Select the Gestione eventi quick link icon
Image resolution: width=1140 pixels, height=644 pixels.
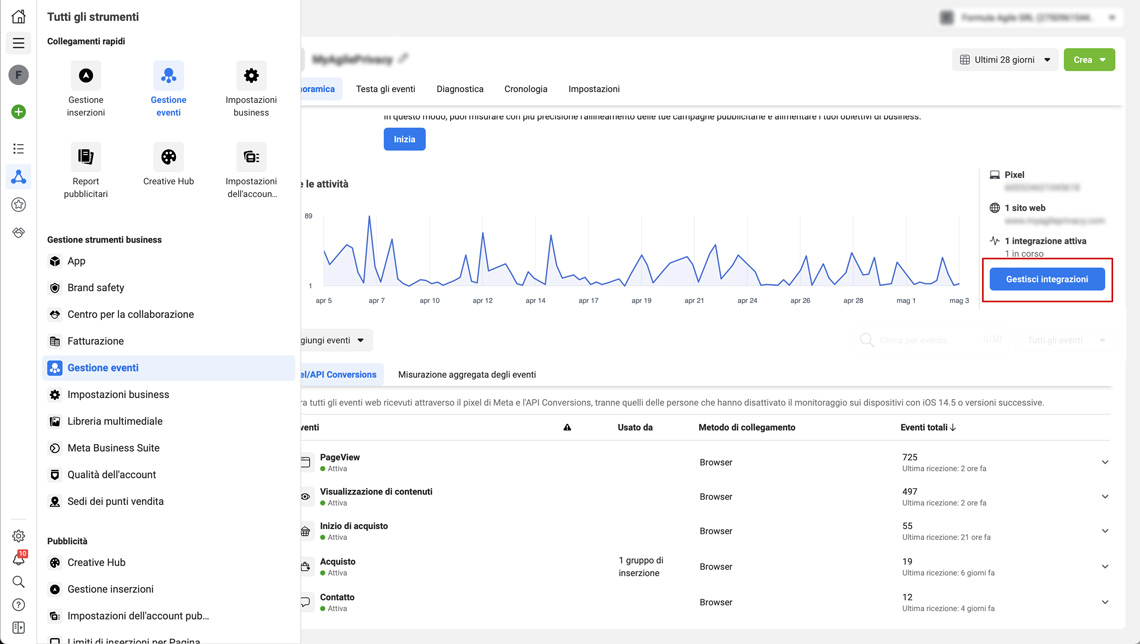tap(168, 76)
